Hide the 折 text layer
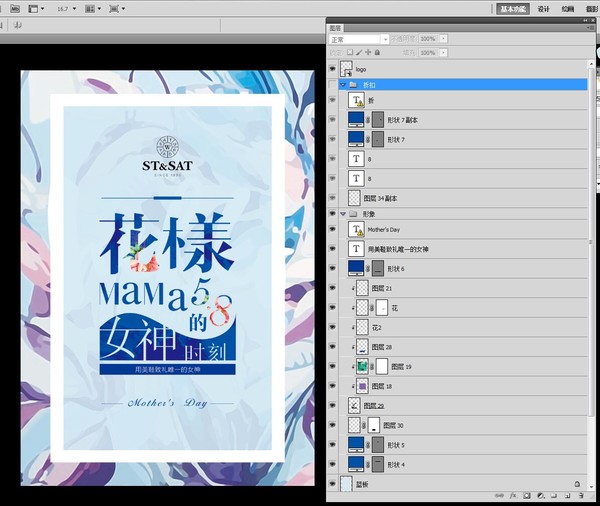The height and width of the screenshot is (506, 600). (332, 100)
